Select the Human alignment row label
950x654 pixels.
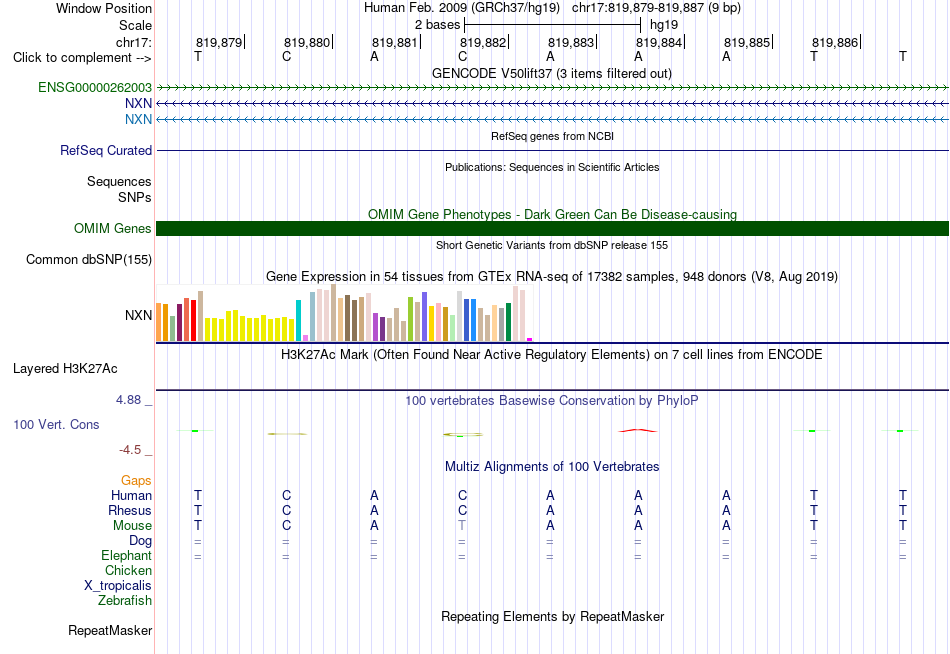[131, 496]
